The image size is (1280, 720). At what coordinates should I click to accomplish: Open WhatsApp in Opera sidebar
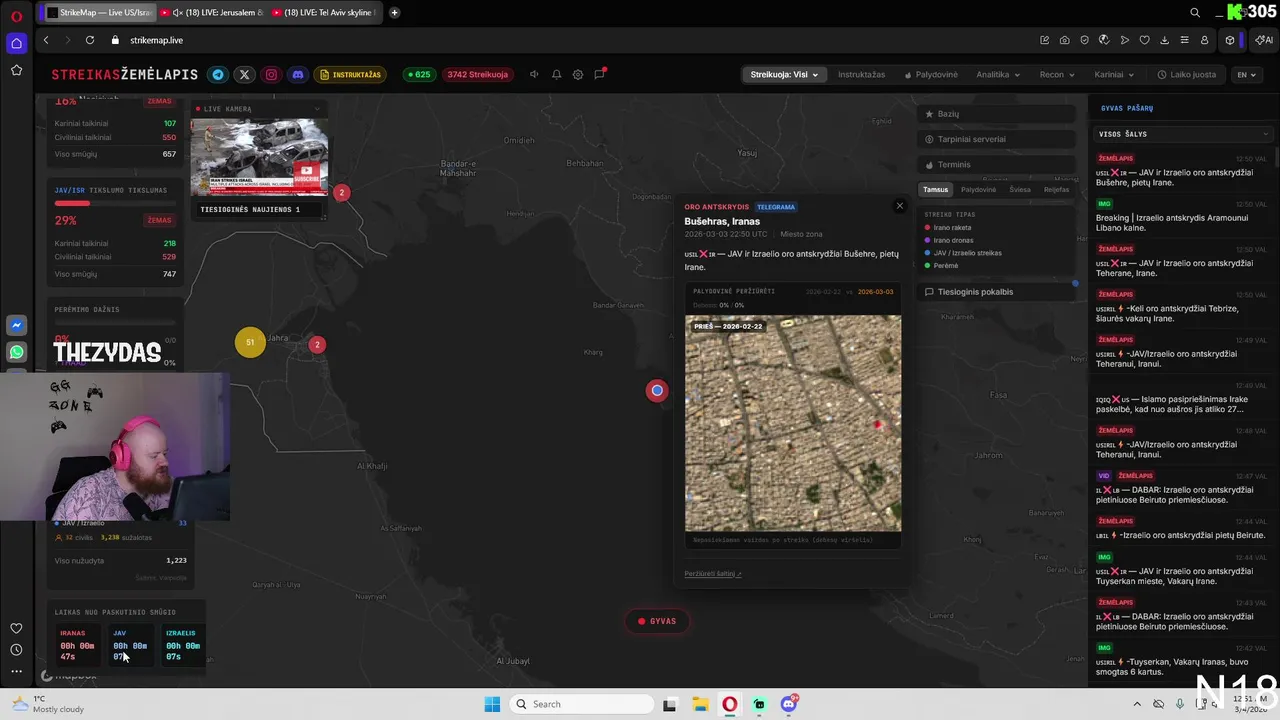pyautogui.click(x=16, y=352)
